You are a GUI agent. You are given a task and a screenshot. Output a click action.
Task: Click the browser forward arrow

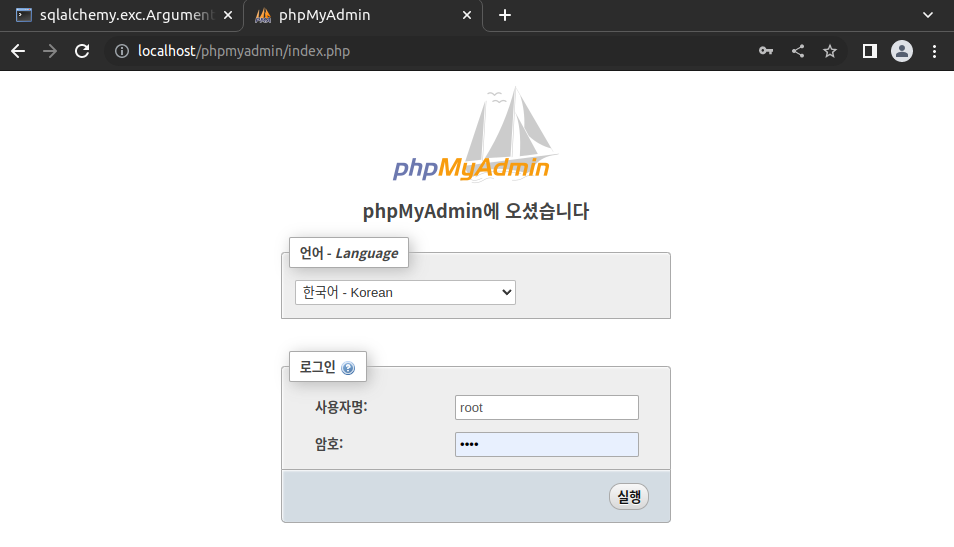50,51
